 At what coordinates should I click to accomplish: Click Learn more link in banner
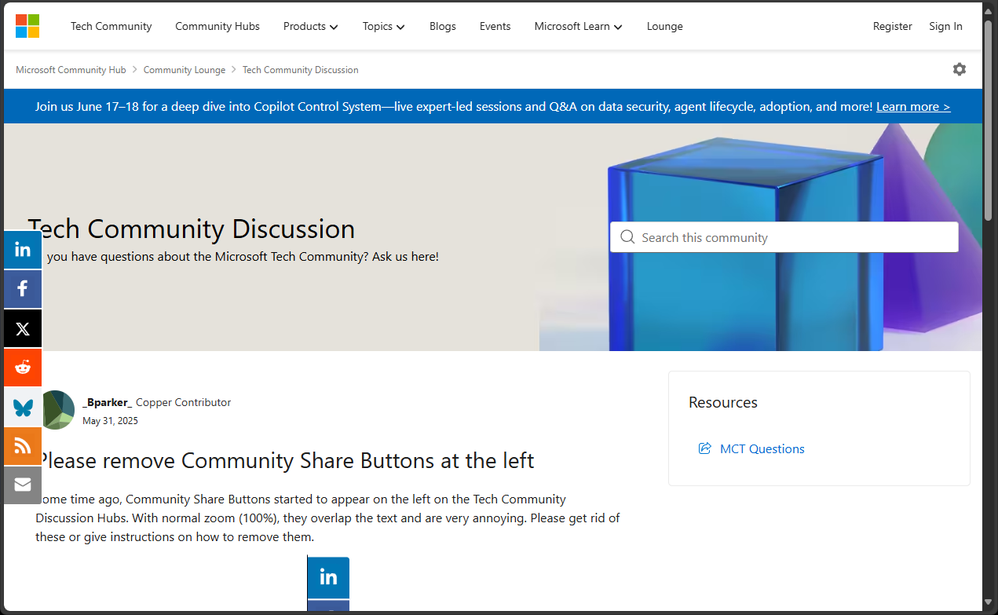point(913,106)
